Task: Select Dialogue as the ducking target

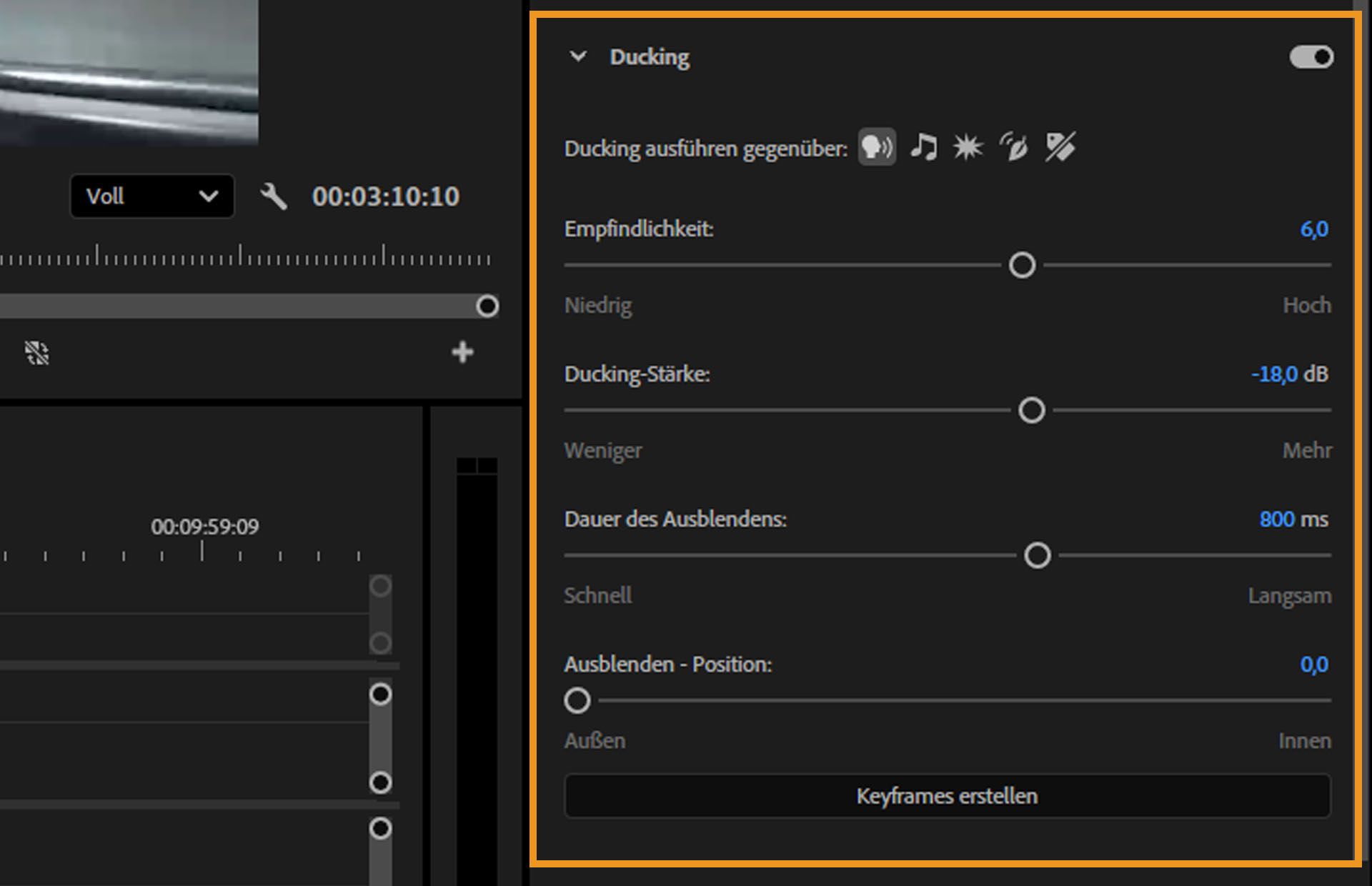Action: [x=877, y=147]
